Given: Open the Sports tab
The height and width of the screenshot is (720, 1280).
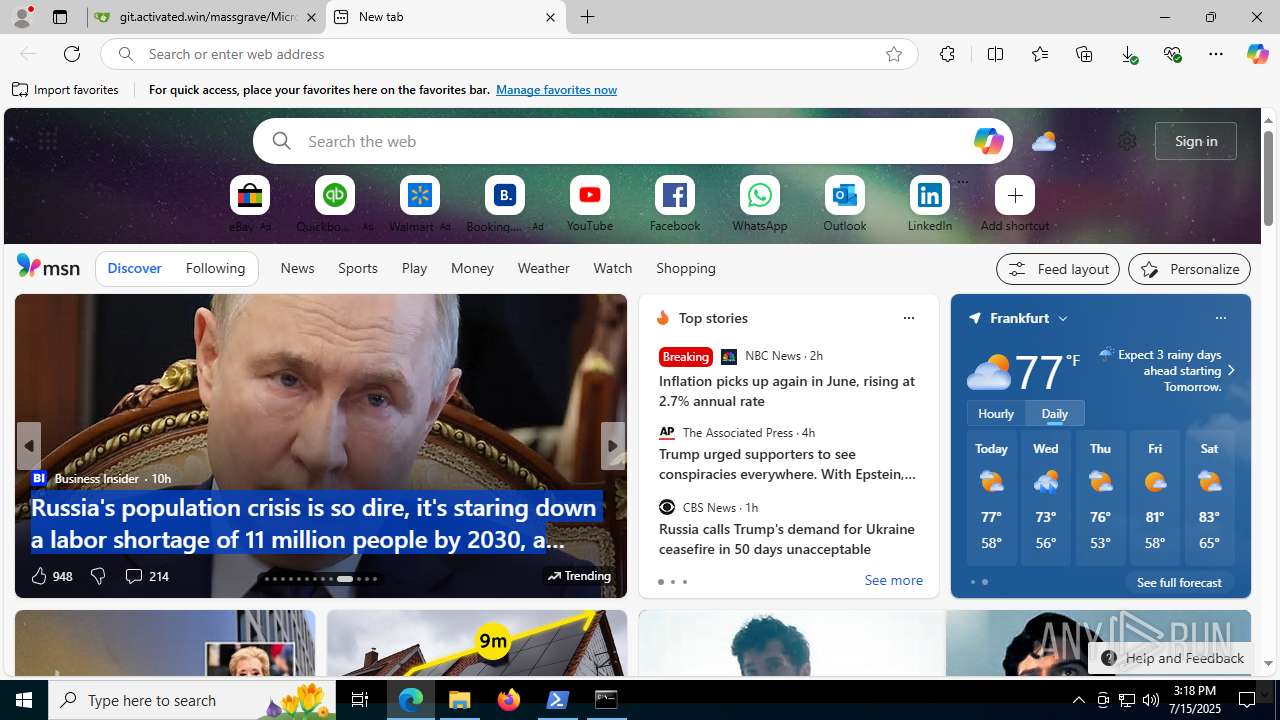Looking at the screenshot, I should tap(358, 268).
